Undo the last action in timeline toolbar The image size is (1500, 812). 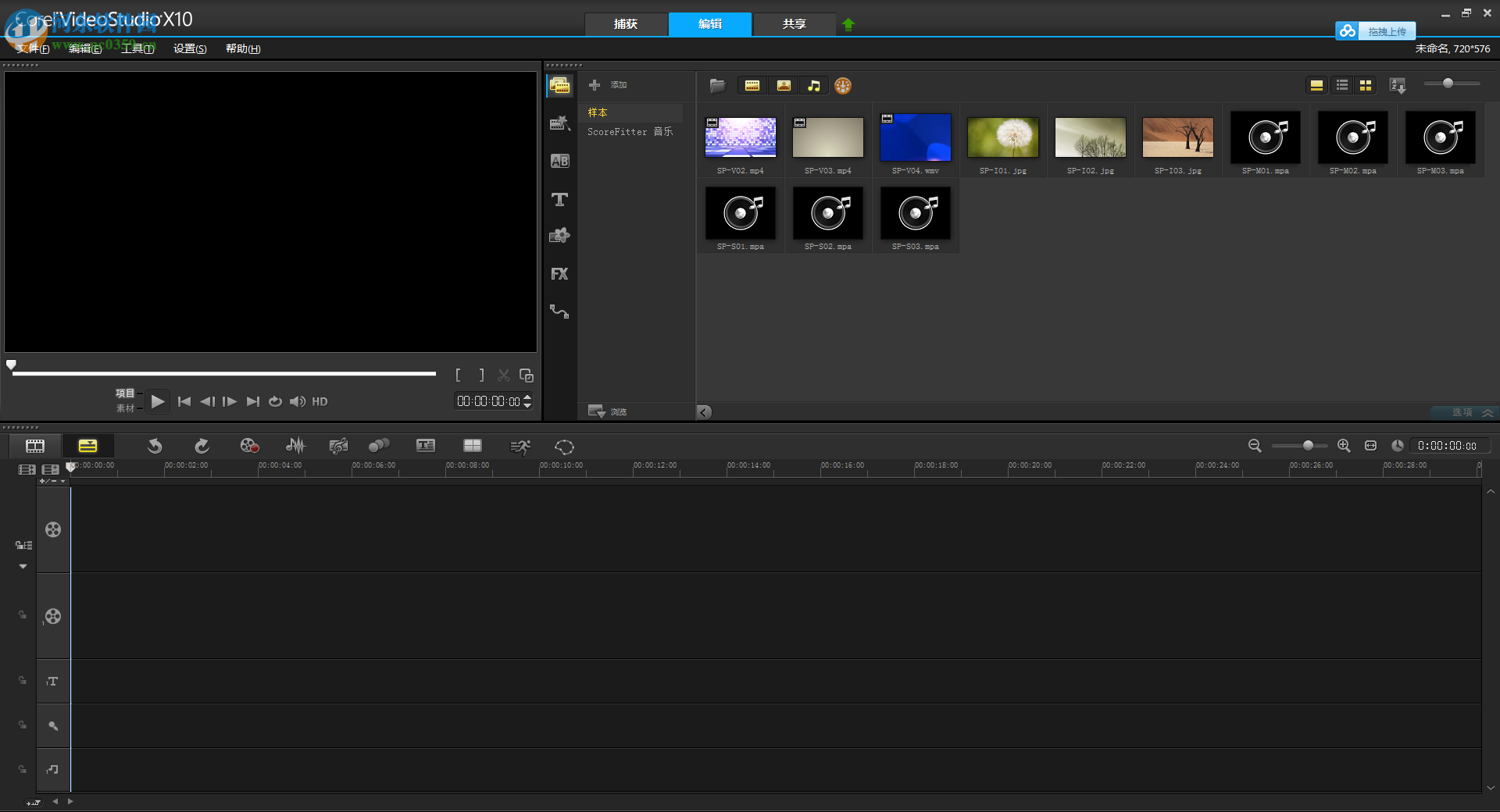click(155, 446)
